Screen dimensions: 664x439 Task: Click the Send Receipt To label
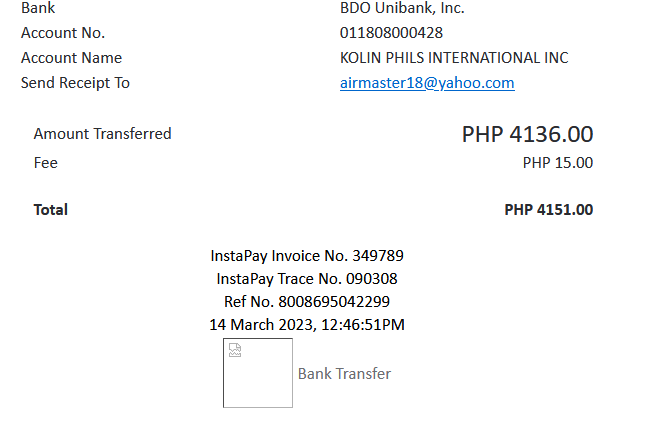75,83
